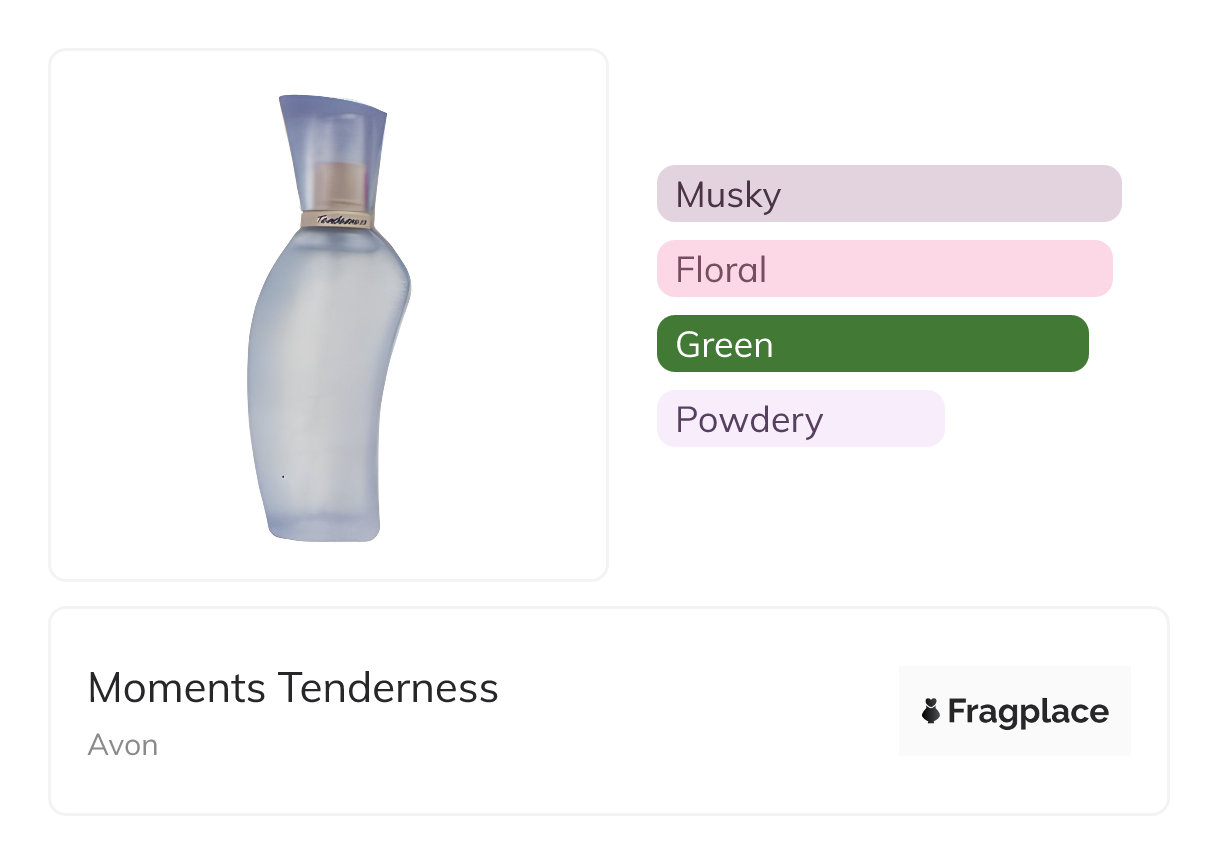Select the pink Floral accord bar

(x=884, y=269)
